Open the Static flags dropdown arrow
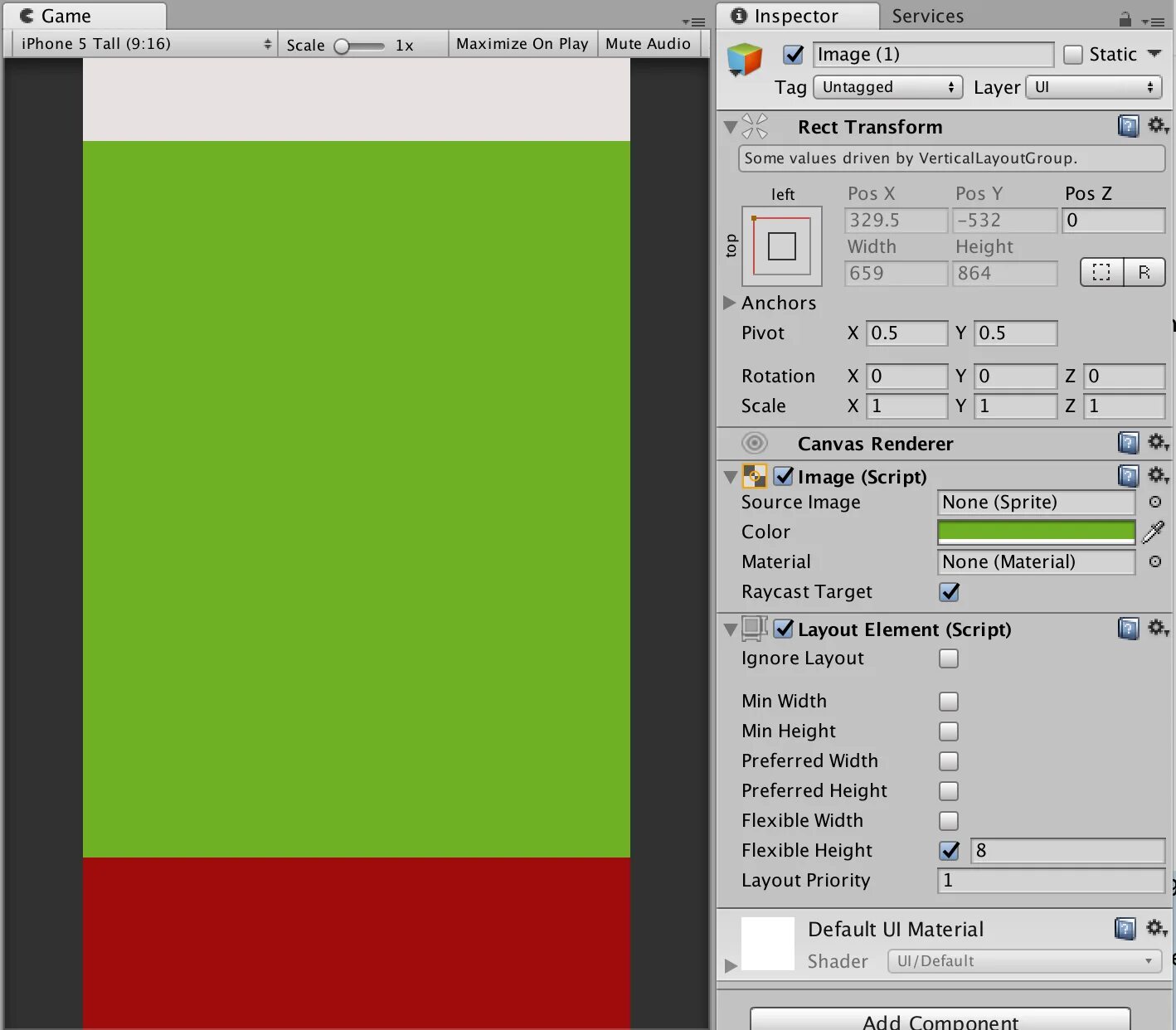 (x=1154, y=54)
